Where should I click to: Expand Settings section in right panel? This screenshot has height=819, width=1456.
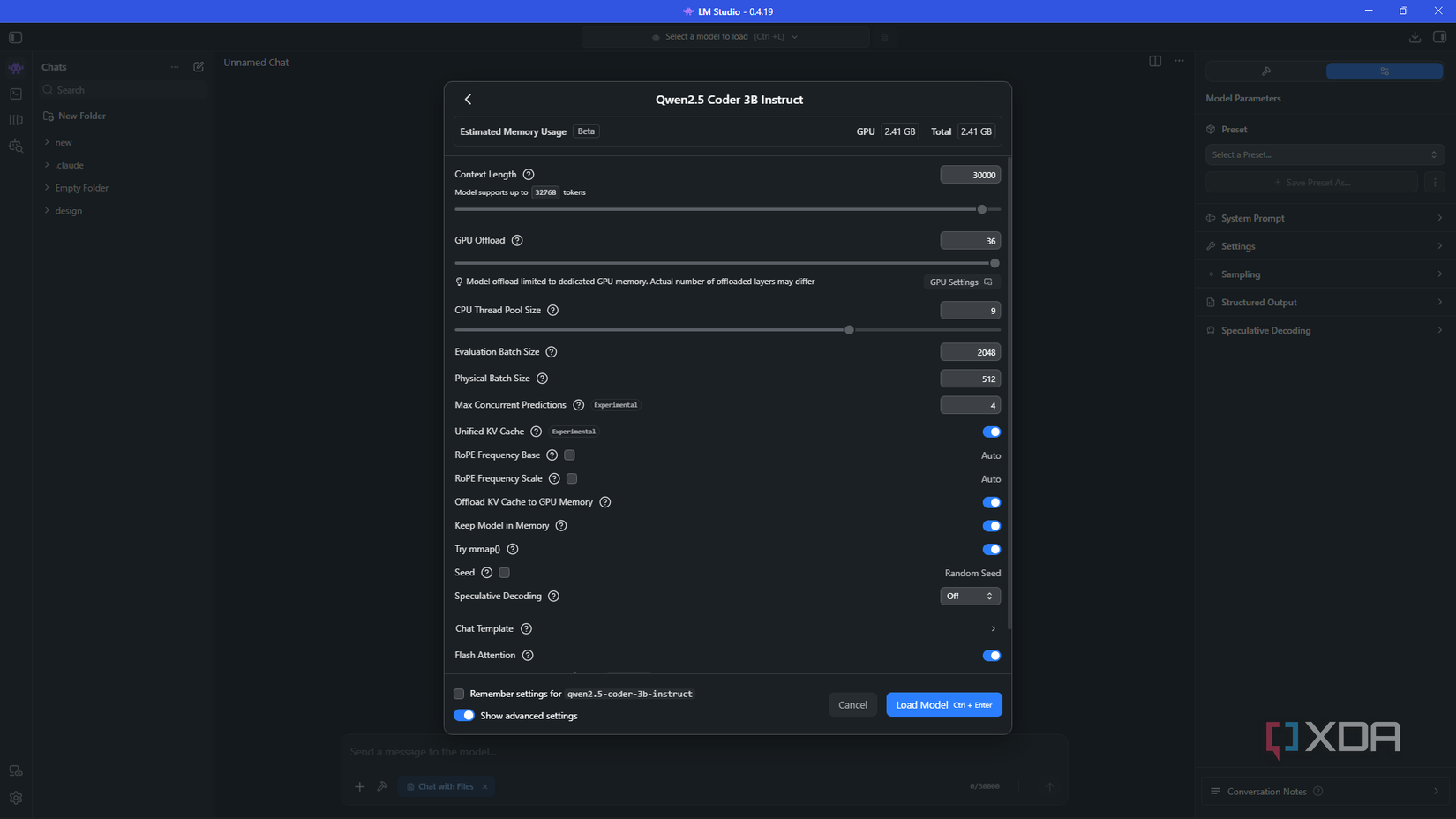[x=1324, y=246]
